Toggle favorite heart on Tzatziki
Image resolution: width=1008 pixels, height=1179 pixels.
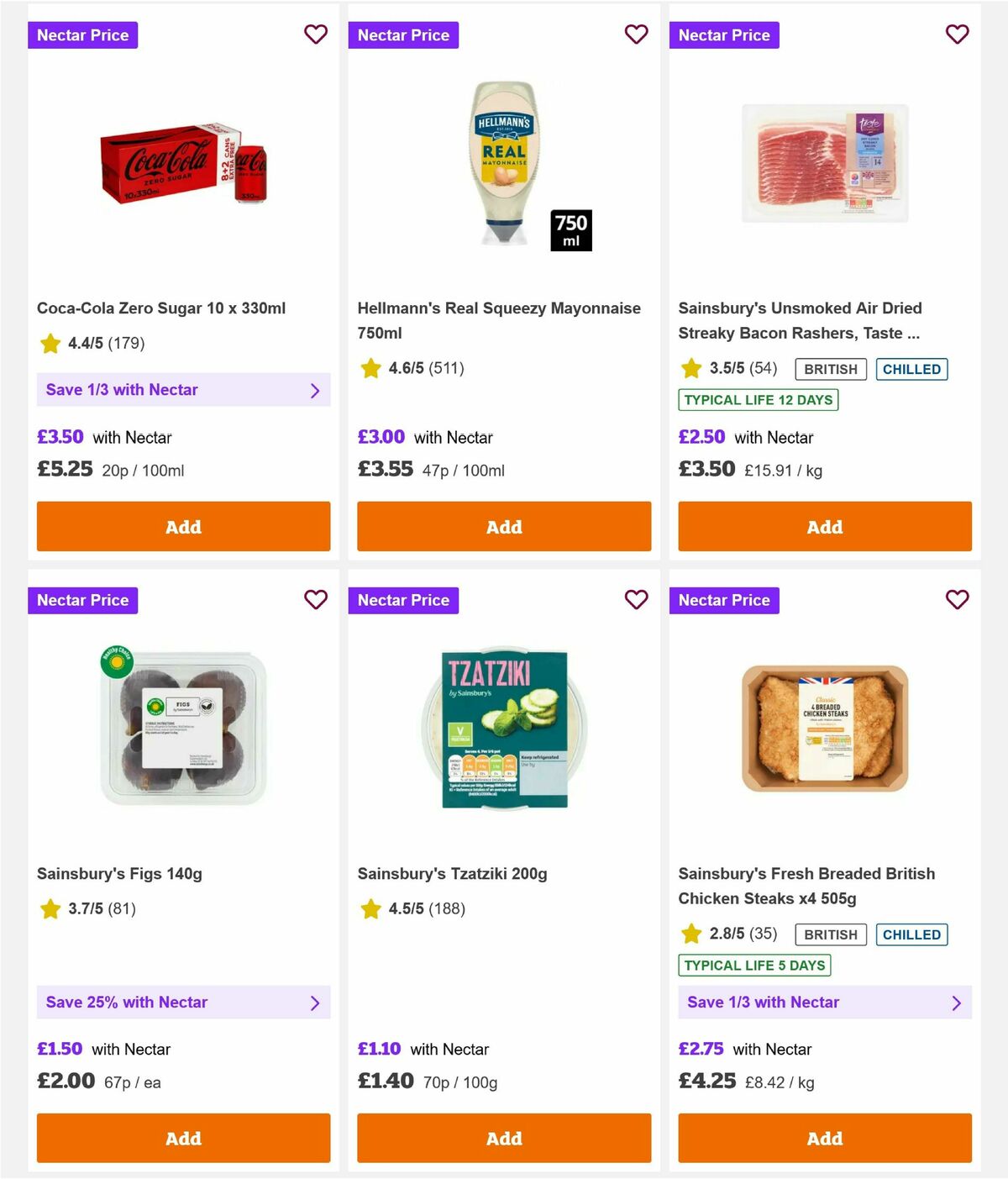[636, 600]
